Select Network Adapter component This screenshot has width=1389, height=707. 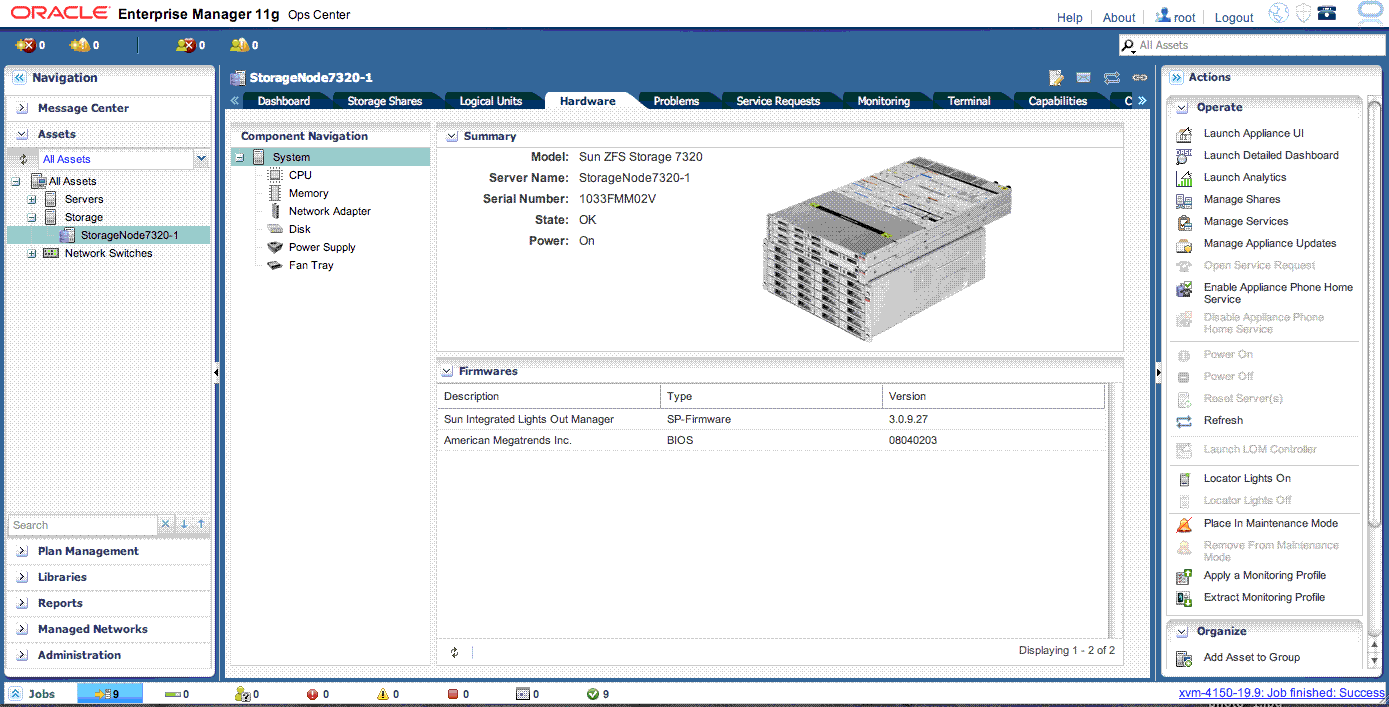pos(330,212)
